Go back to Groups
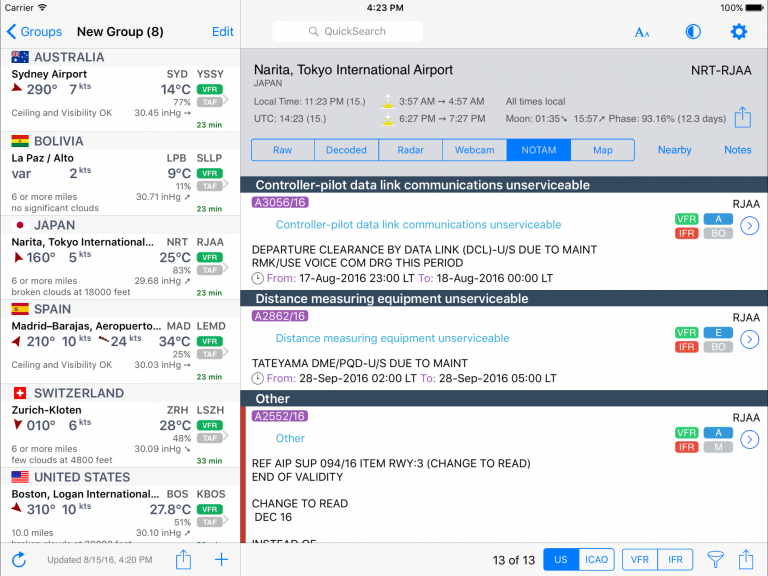Viewport: 768px width, 576px height. tap(34, 32)
